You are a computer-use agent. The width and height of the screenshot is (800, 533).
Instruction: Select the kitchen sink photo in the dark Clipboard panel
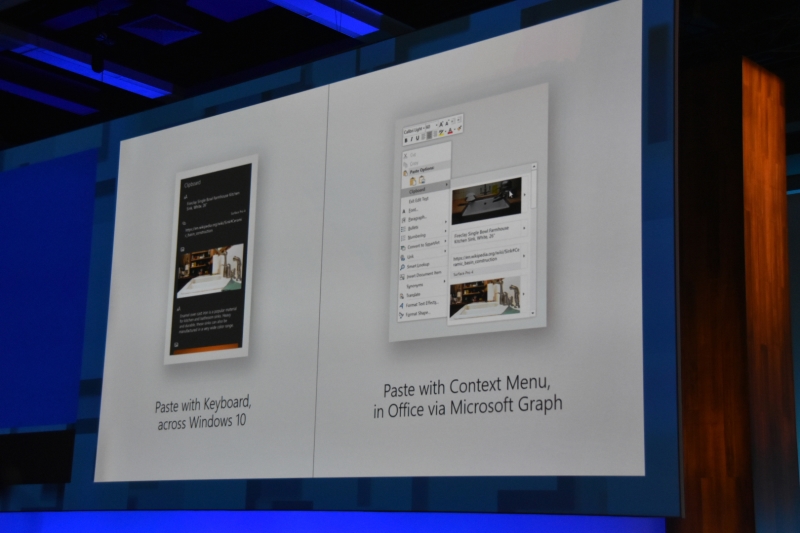click(210, 272)
